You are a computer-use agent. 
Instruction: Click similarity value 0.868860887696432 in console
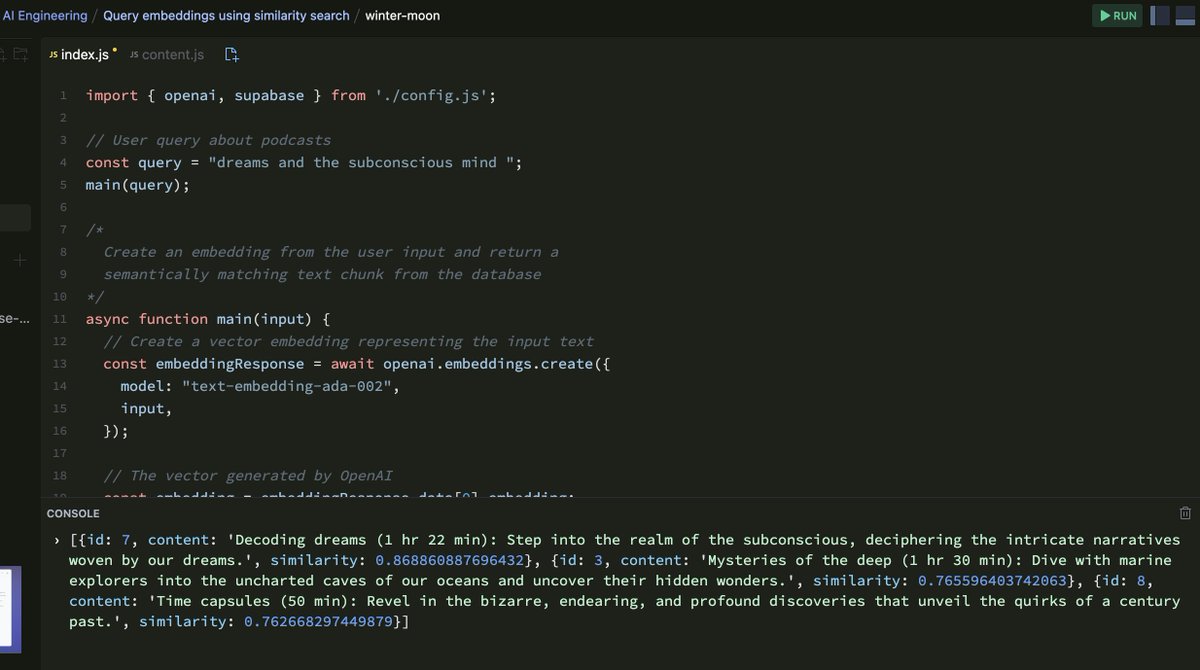(x=448, y=560)
